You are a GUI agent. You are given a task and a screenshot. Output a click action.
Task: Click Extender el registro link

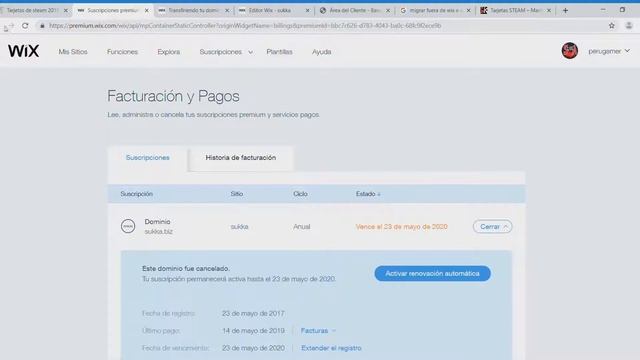pos(331,348)
